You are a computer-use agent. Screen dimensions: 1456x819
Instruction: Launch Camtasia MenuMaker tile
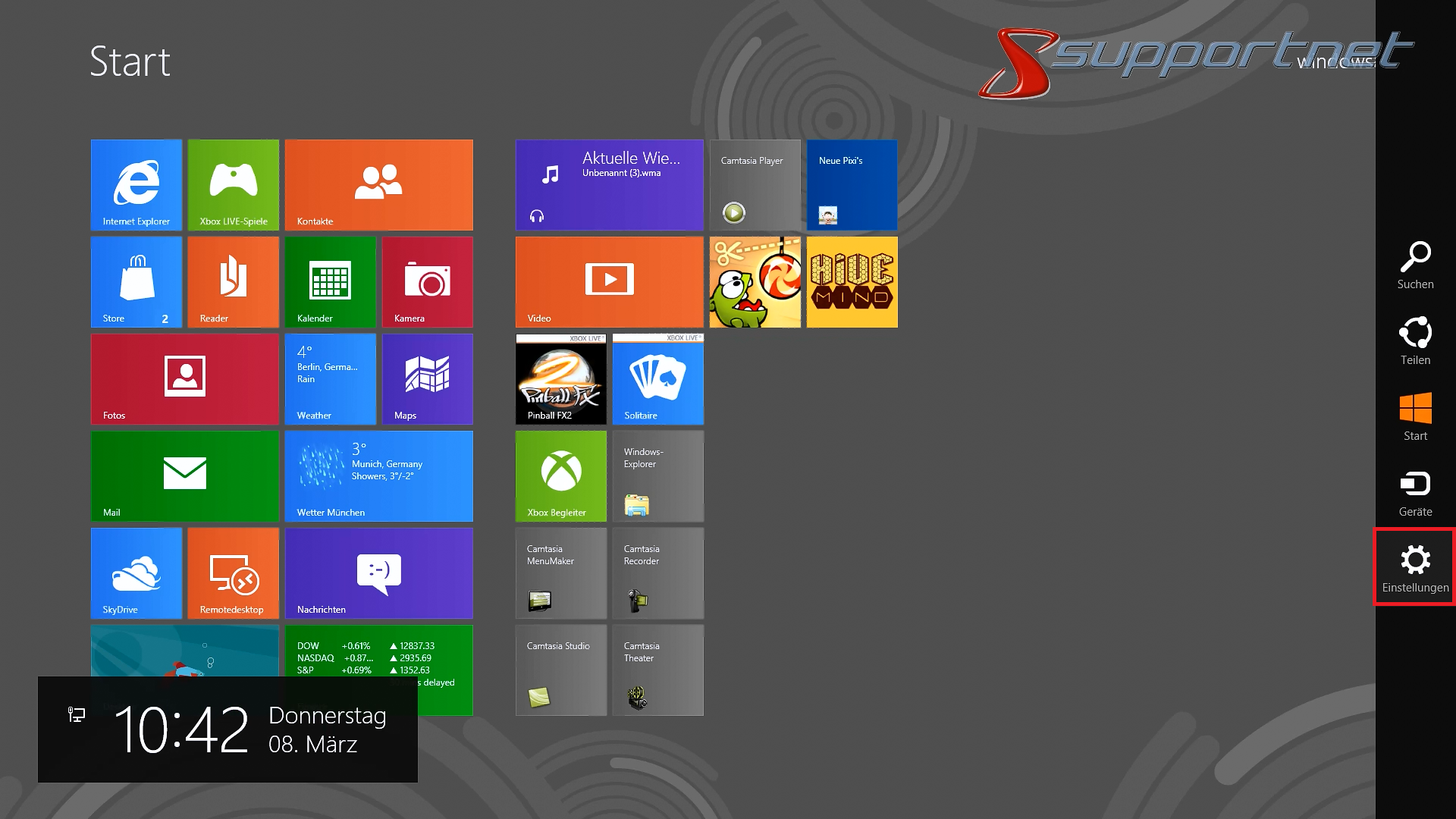tap(561, 573)
